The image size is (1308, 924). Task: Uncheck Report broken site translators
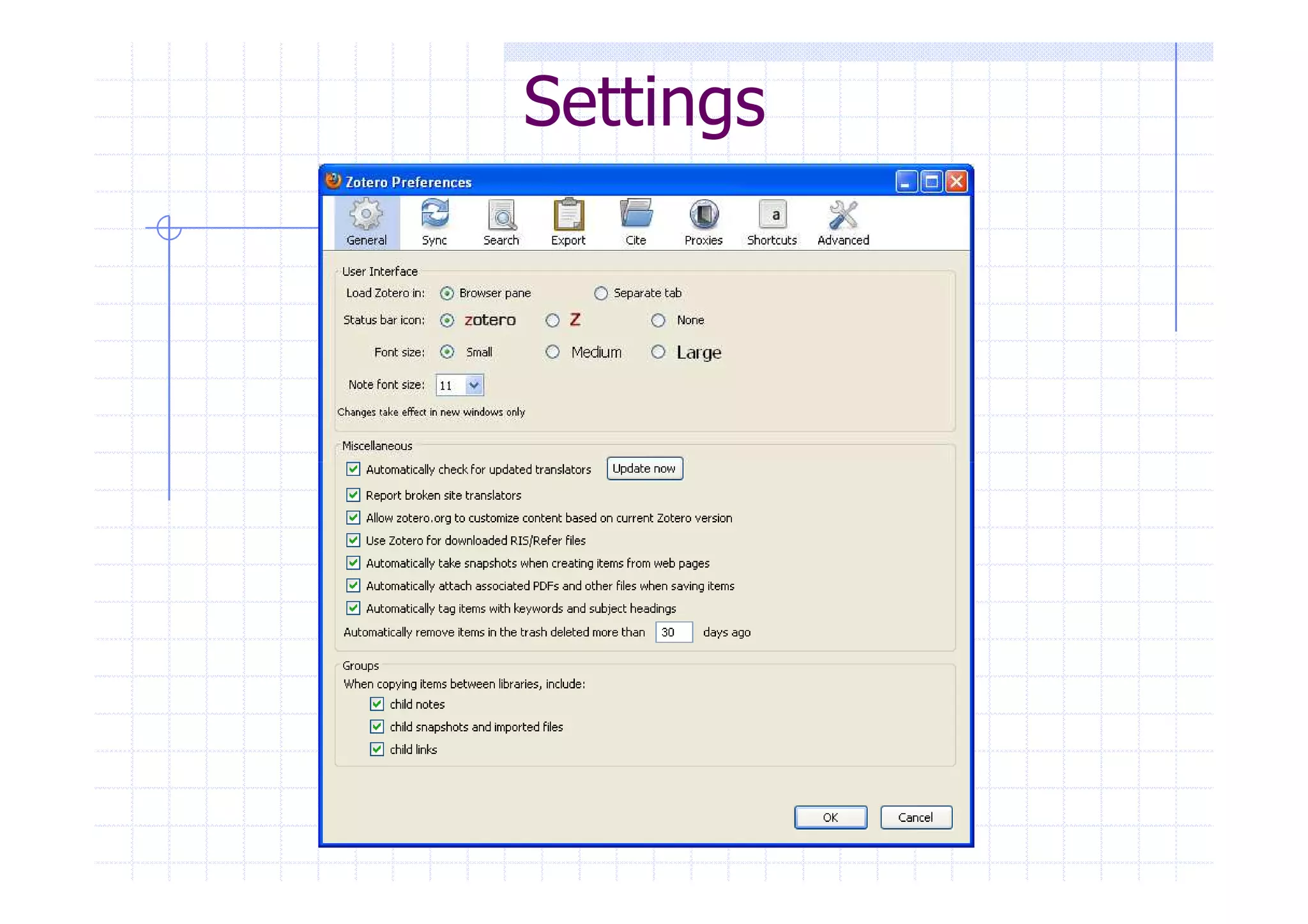coord(353,495)
